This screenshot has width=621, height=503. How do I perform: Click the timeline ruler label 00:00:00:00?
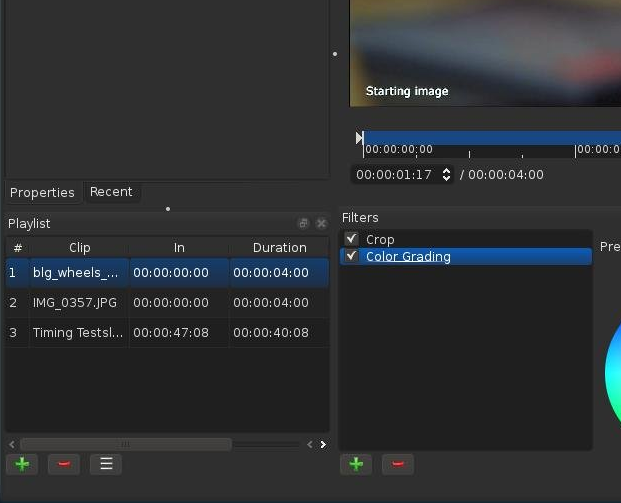399,149
